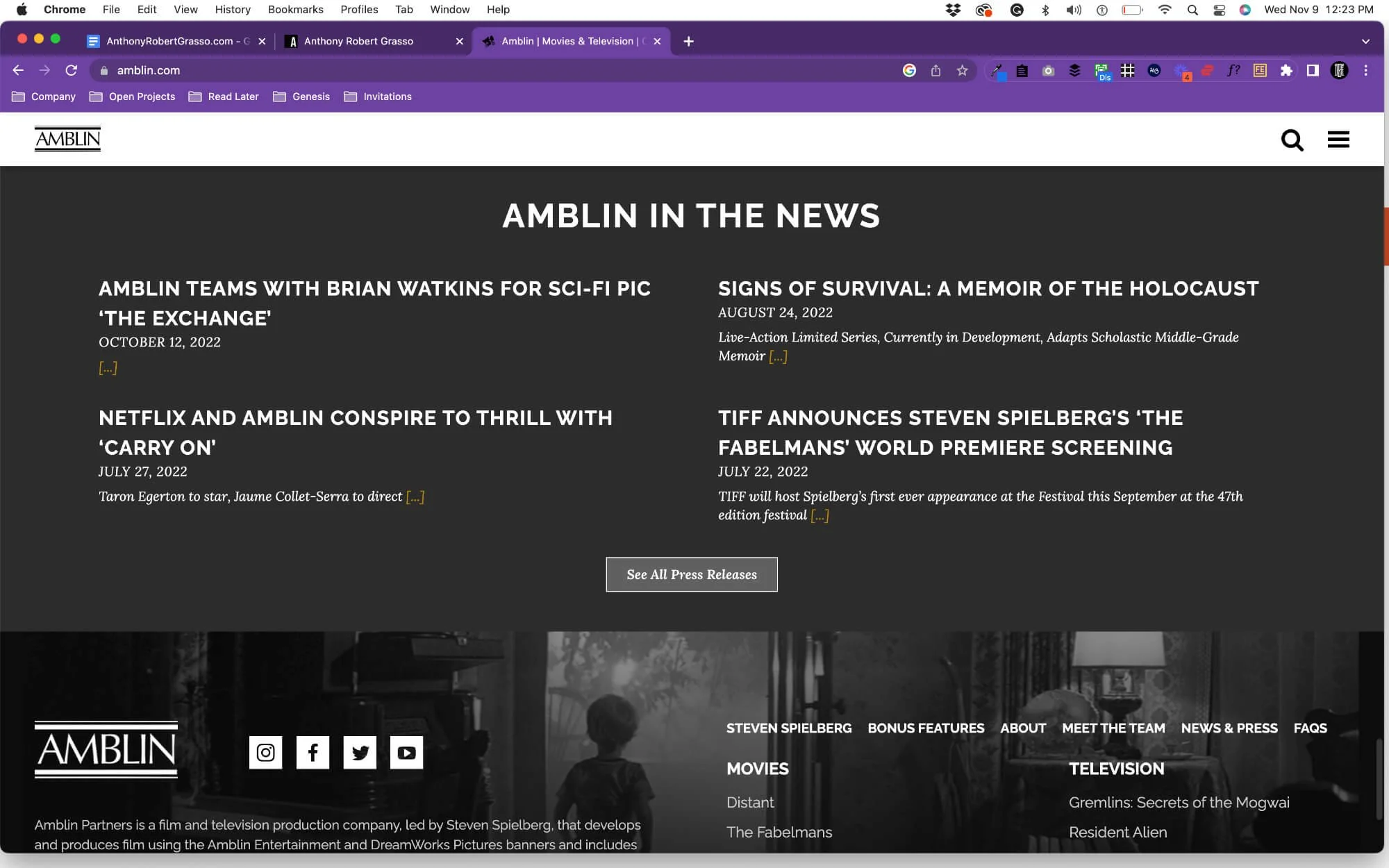Viewport: 1389px width, 868px height.
Task: Click the Instagram icon in the footer
Action: point(265,752)
